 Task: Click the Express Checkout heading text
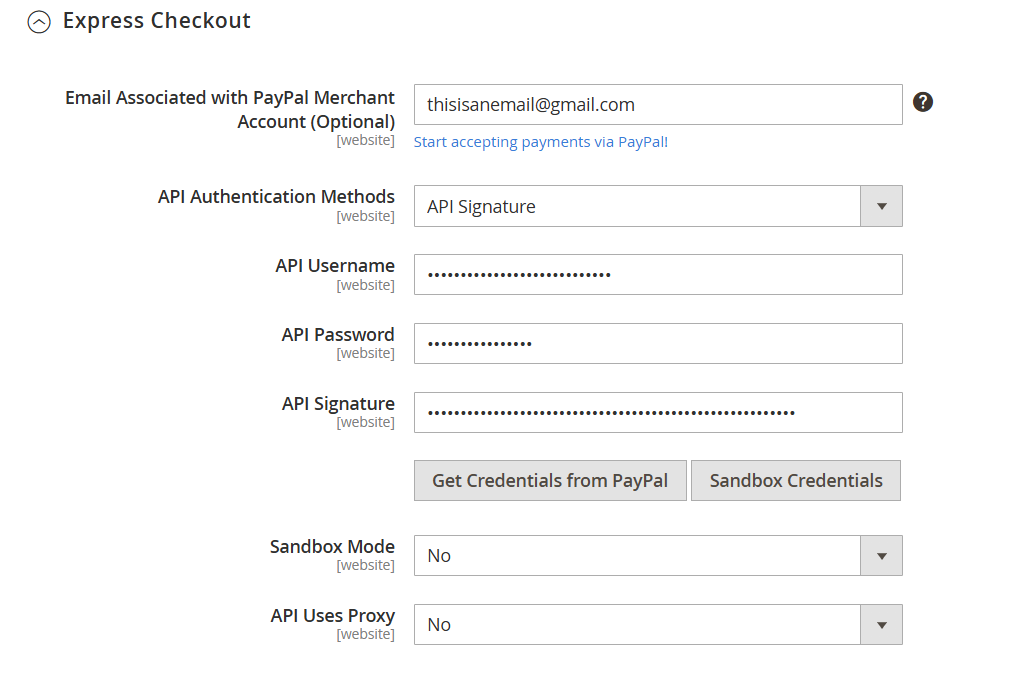click(x=156, y=21)
